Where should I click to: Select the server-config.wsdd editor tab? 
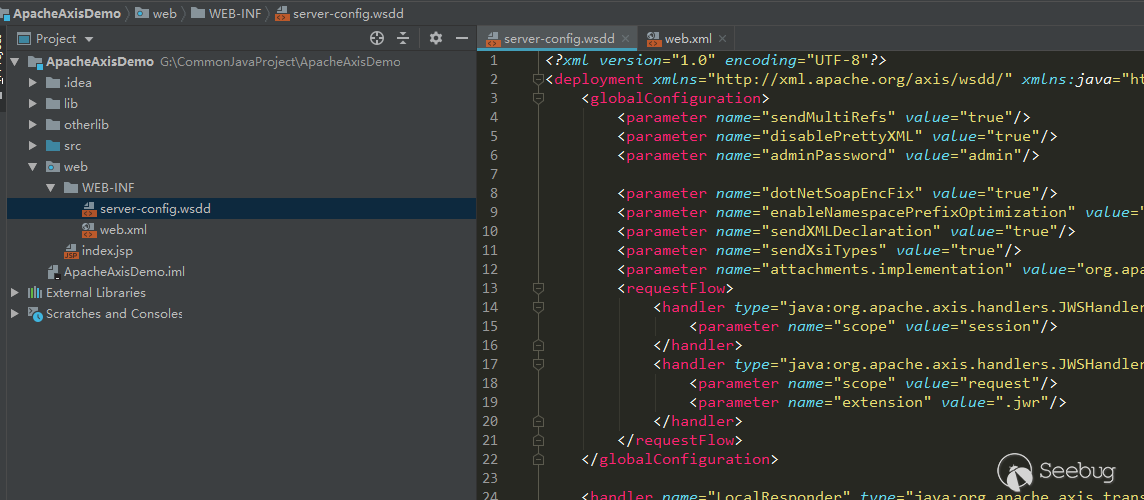point(558,39)
